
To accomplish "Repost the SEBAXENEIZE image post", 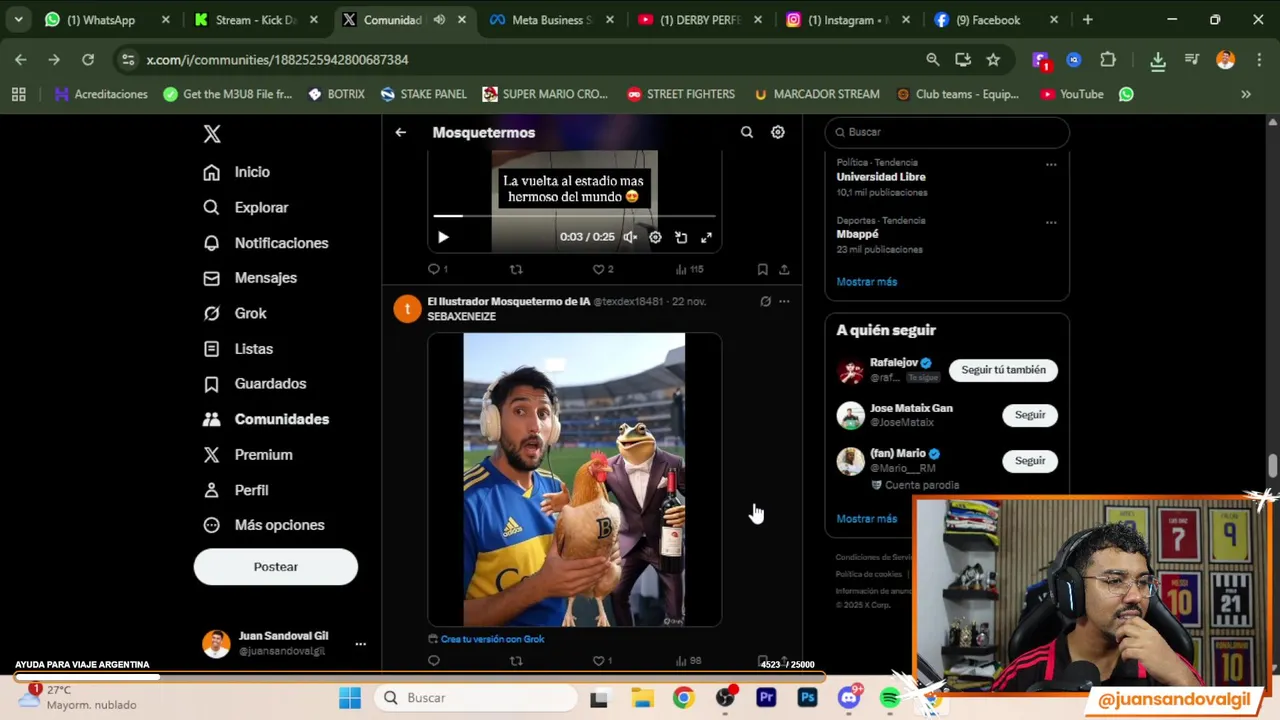I will pos(516,661).
